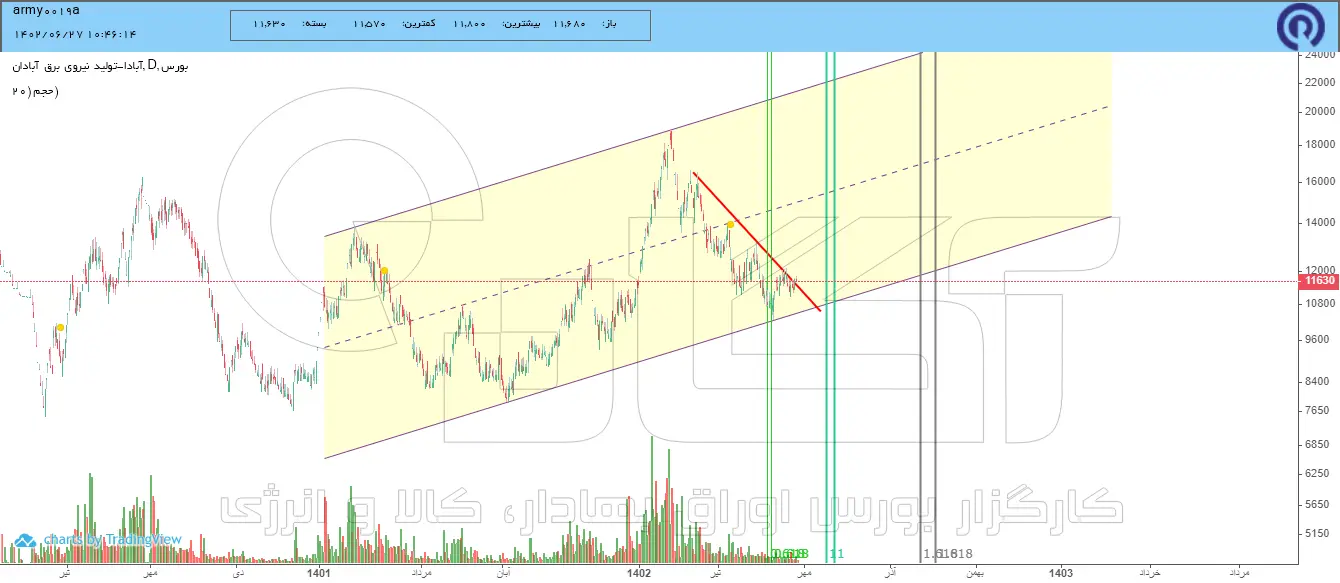Click the آبان month label on time axis

(x=502, y=573)
